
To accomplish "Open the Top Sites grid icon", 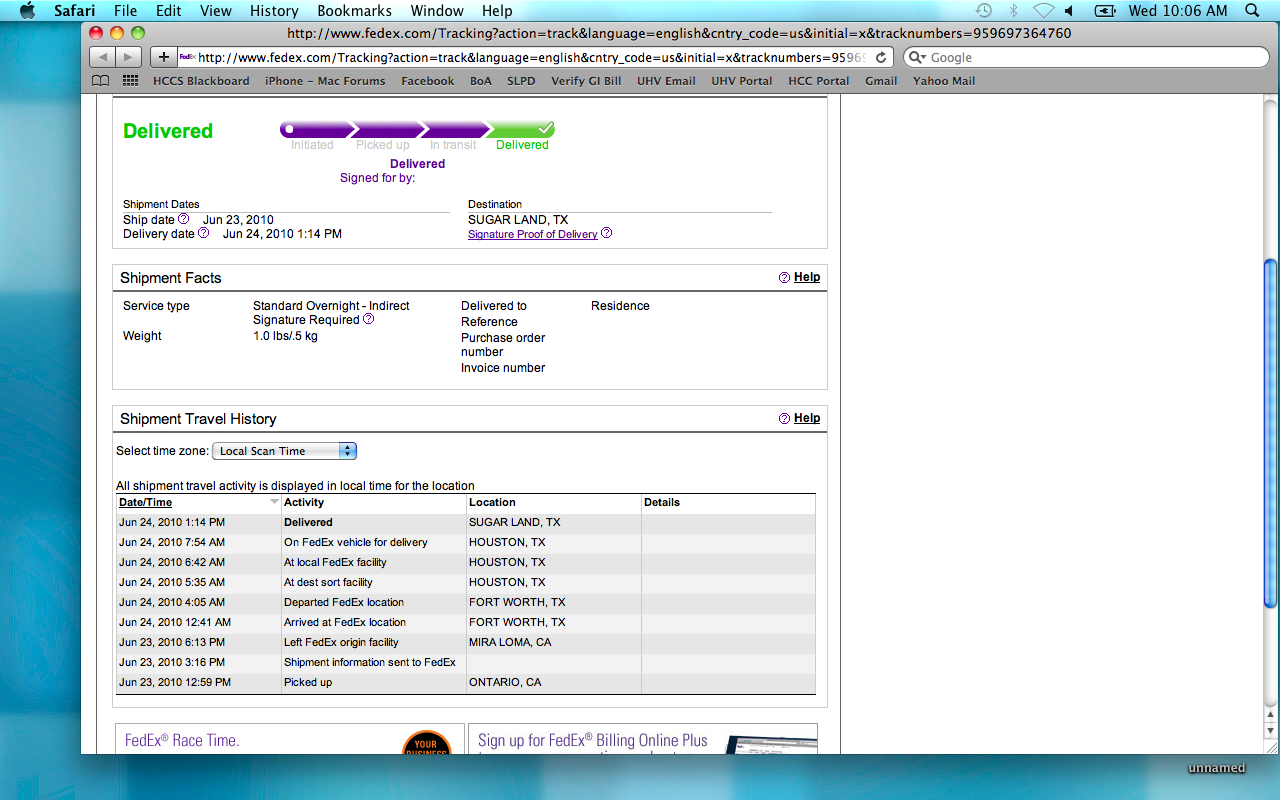I will coord(131,81).
